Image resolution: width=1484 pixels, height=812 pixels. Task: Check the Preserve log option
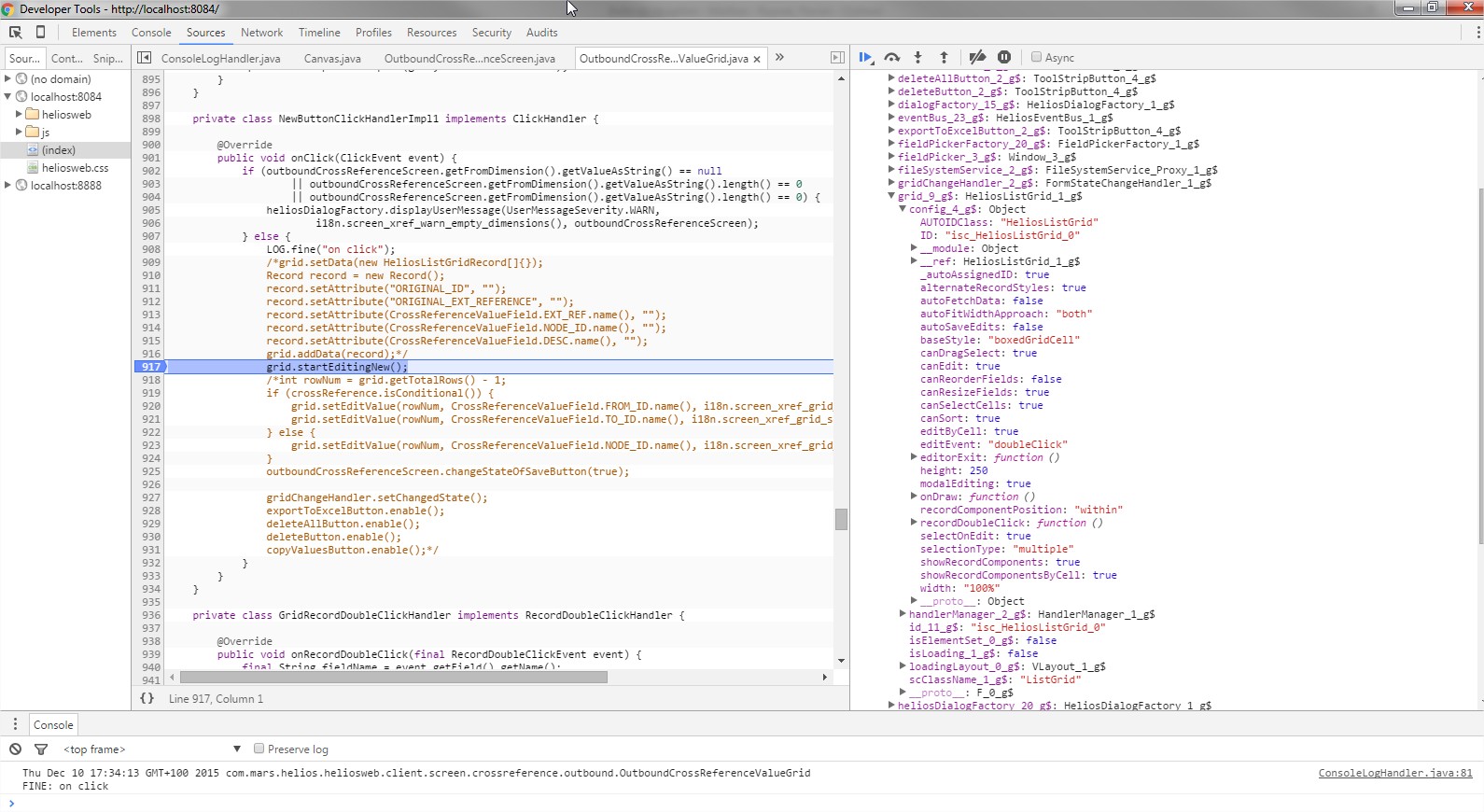tap(259, 749)
